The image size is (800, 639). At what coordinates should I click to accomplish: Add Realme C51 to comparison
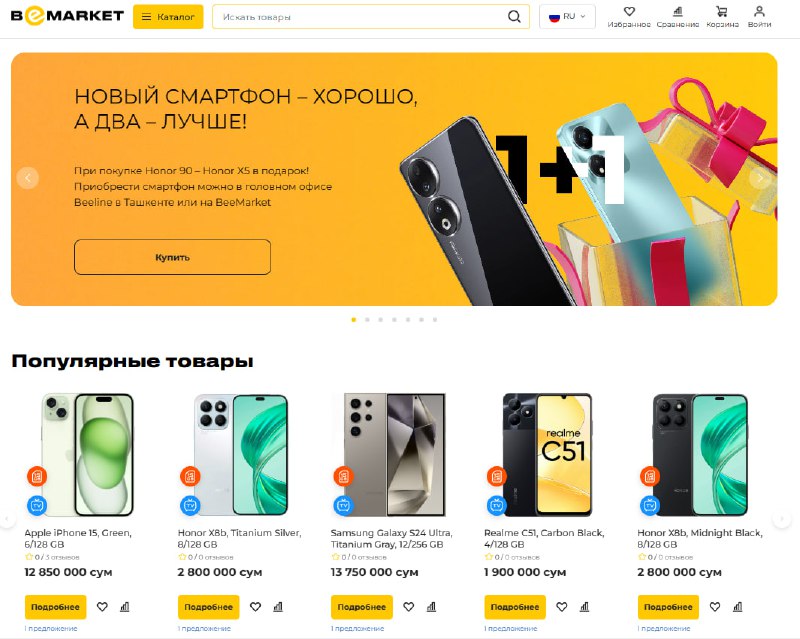pos(584,607)
